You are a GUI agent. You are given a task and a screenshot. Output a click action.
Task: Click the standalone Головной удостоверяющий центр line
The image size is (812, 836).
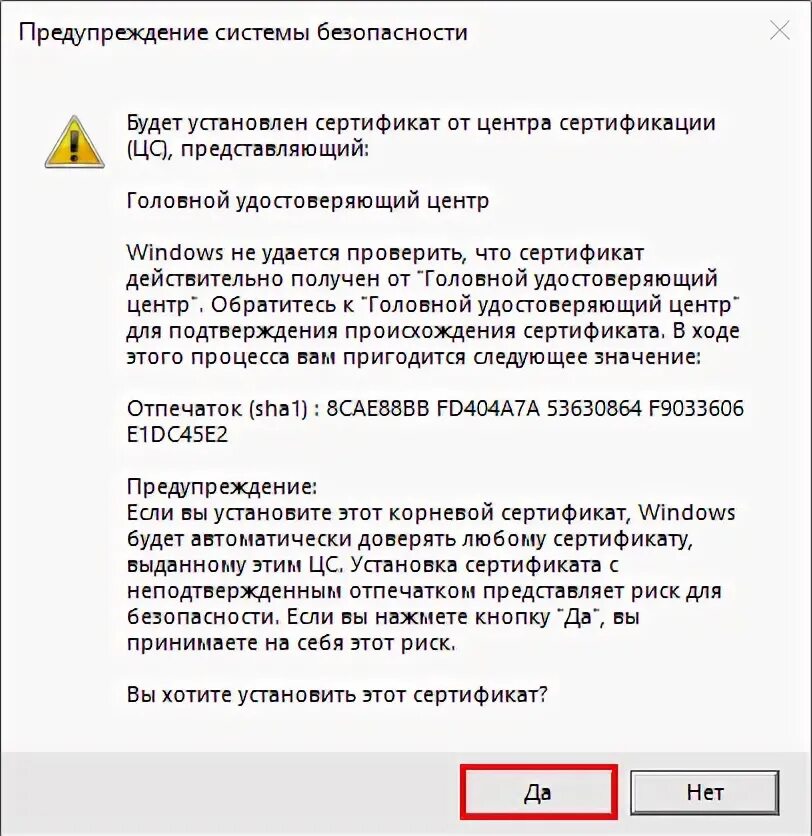pyautogui.click(x=308, y=201)
